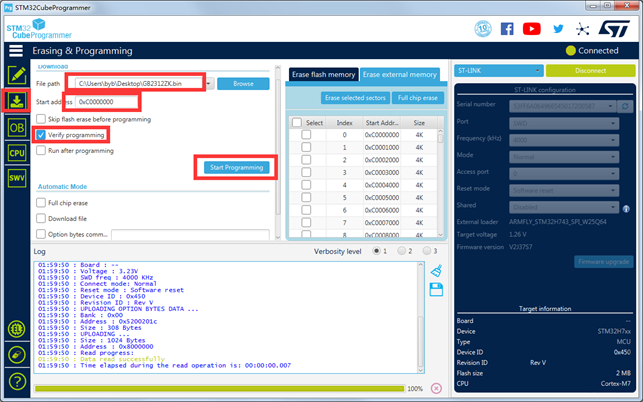
Task: Click the Index column header
Action: 344,123
